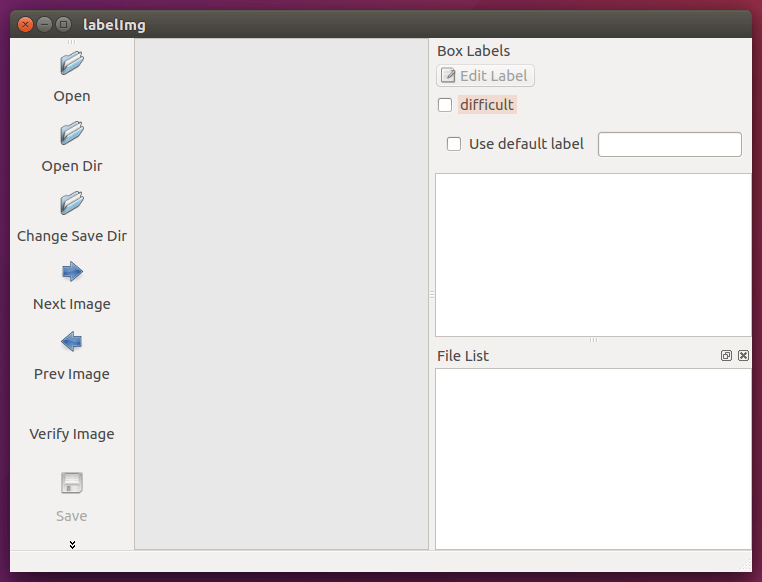Click inside the empty File List area
The image size is (762, 582).
point(593,458)
